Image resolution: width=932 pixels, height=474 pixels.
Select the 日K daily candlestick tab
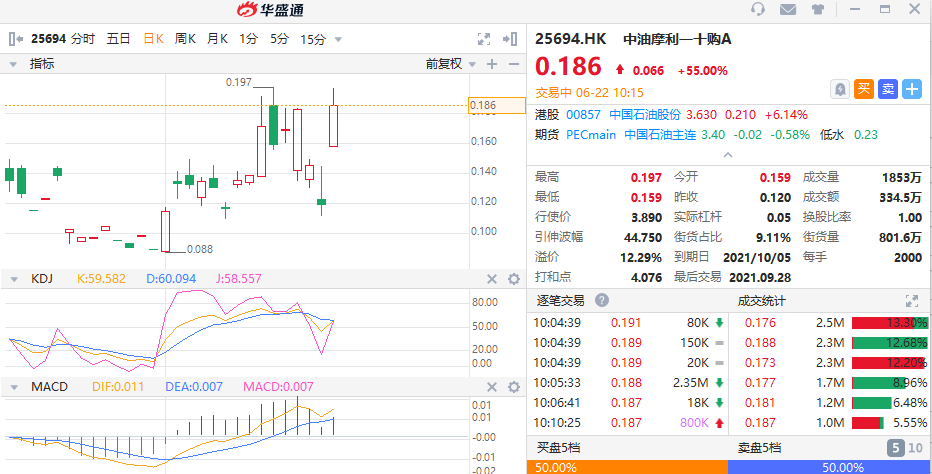click(x=153, y=39)
